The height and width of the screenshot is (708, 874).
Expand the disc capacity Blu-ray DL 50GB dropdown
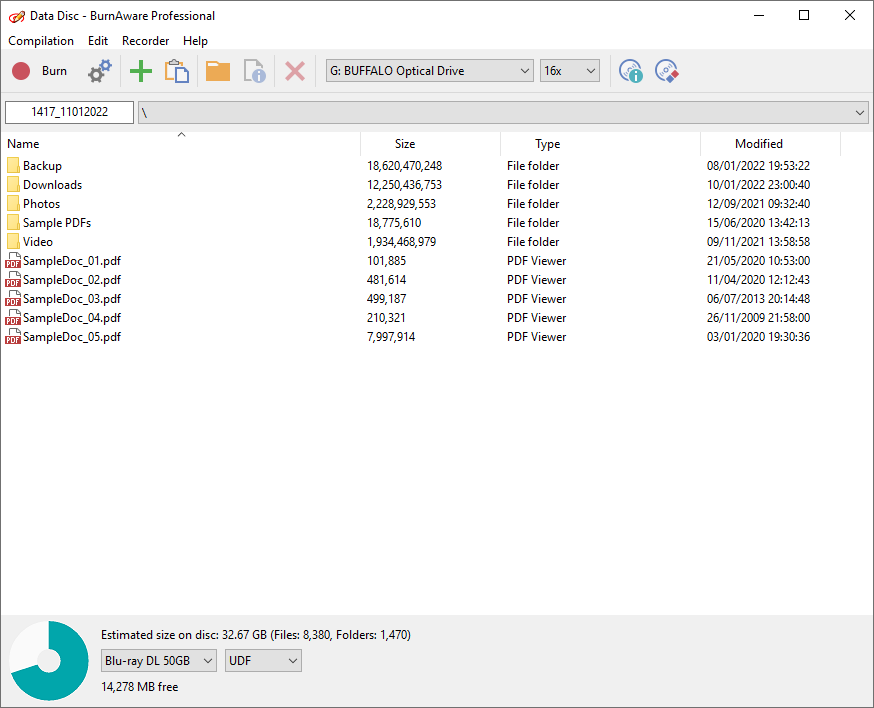158,660
